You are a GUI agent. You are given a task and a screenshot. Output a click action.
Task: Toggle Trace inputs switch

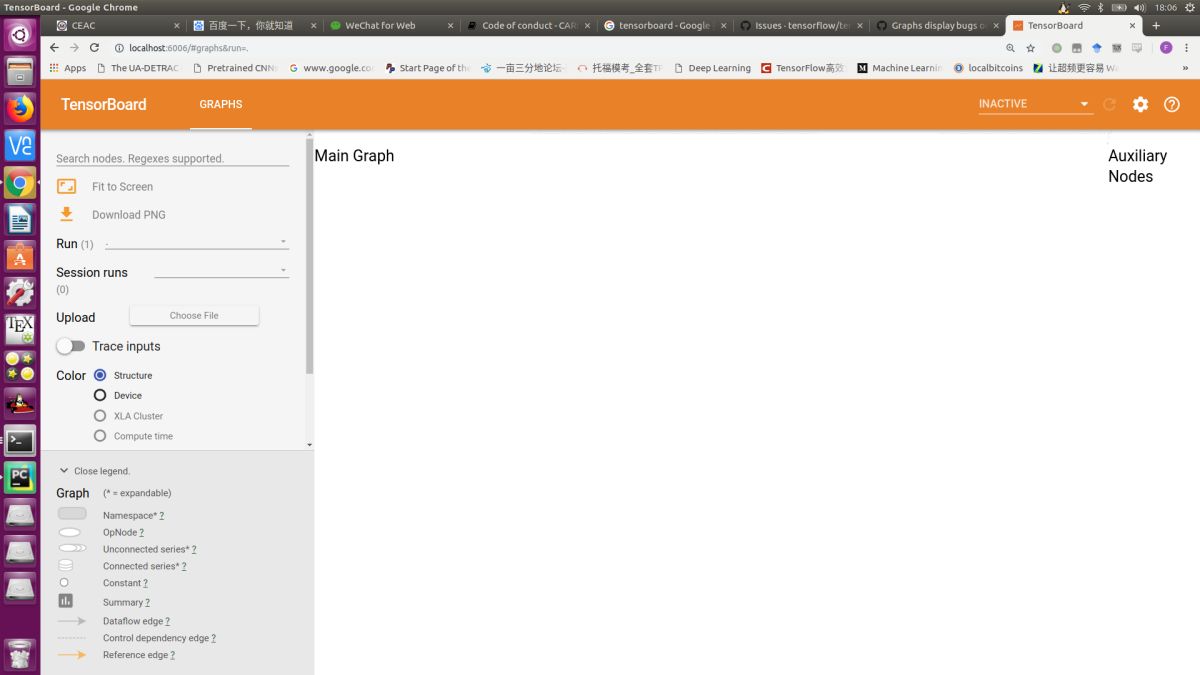(70, 346)
